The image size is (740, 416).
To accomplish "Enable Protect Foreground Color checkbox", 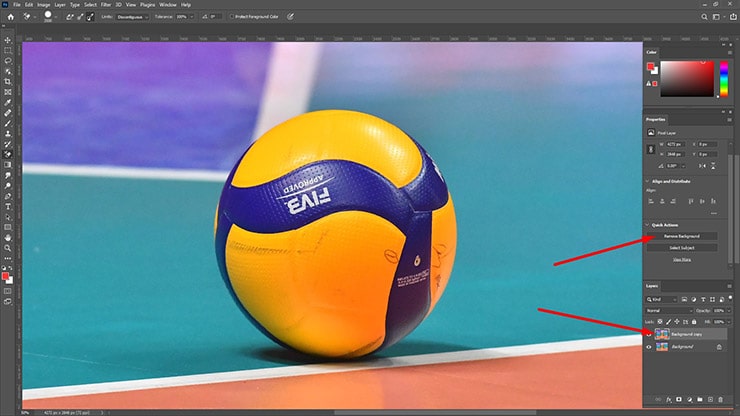I will (x=231, y=16).
